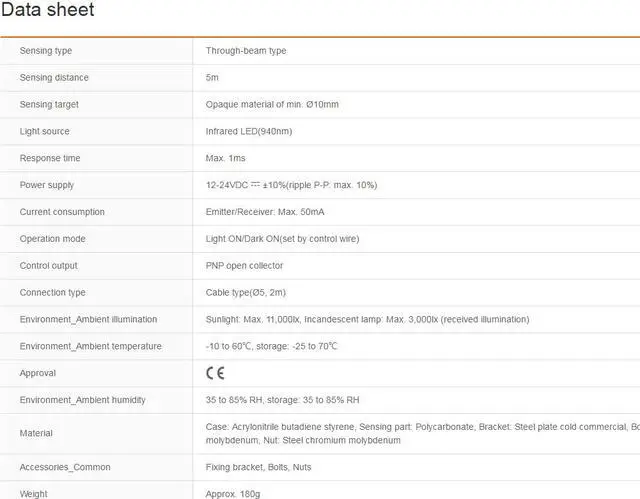The height and width of the screenshot is (499, 640).
Task: Click the CE approval mark icon
Action: click(215, 373)
